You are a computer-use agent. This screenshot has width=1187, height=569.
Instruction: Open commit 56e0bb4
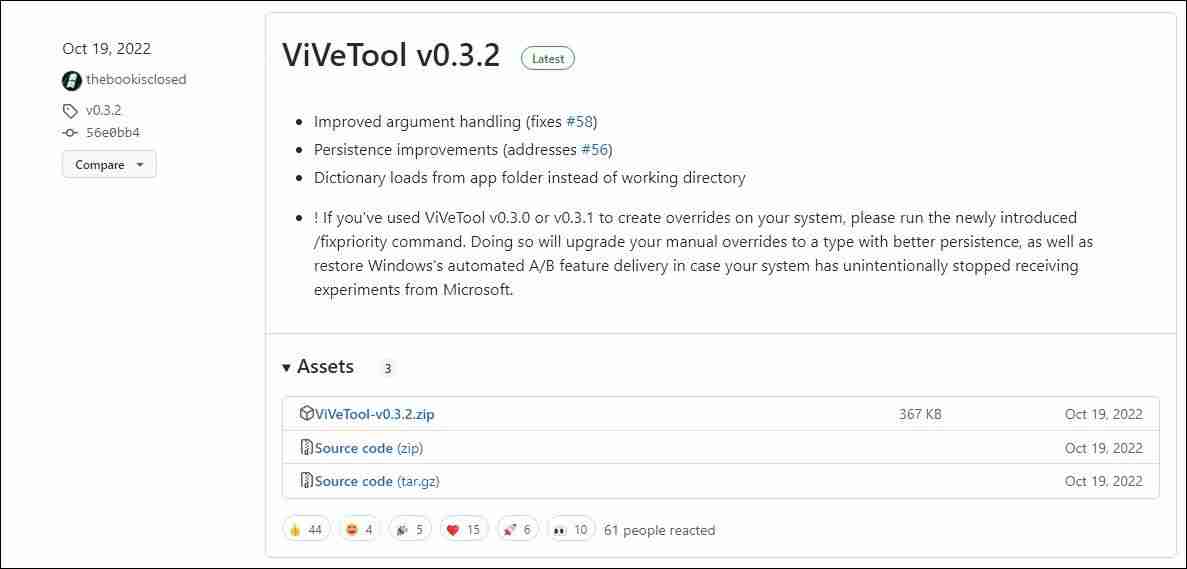coord(113,133)
